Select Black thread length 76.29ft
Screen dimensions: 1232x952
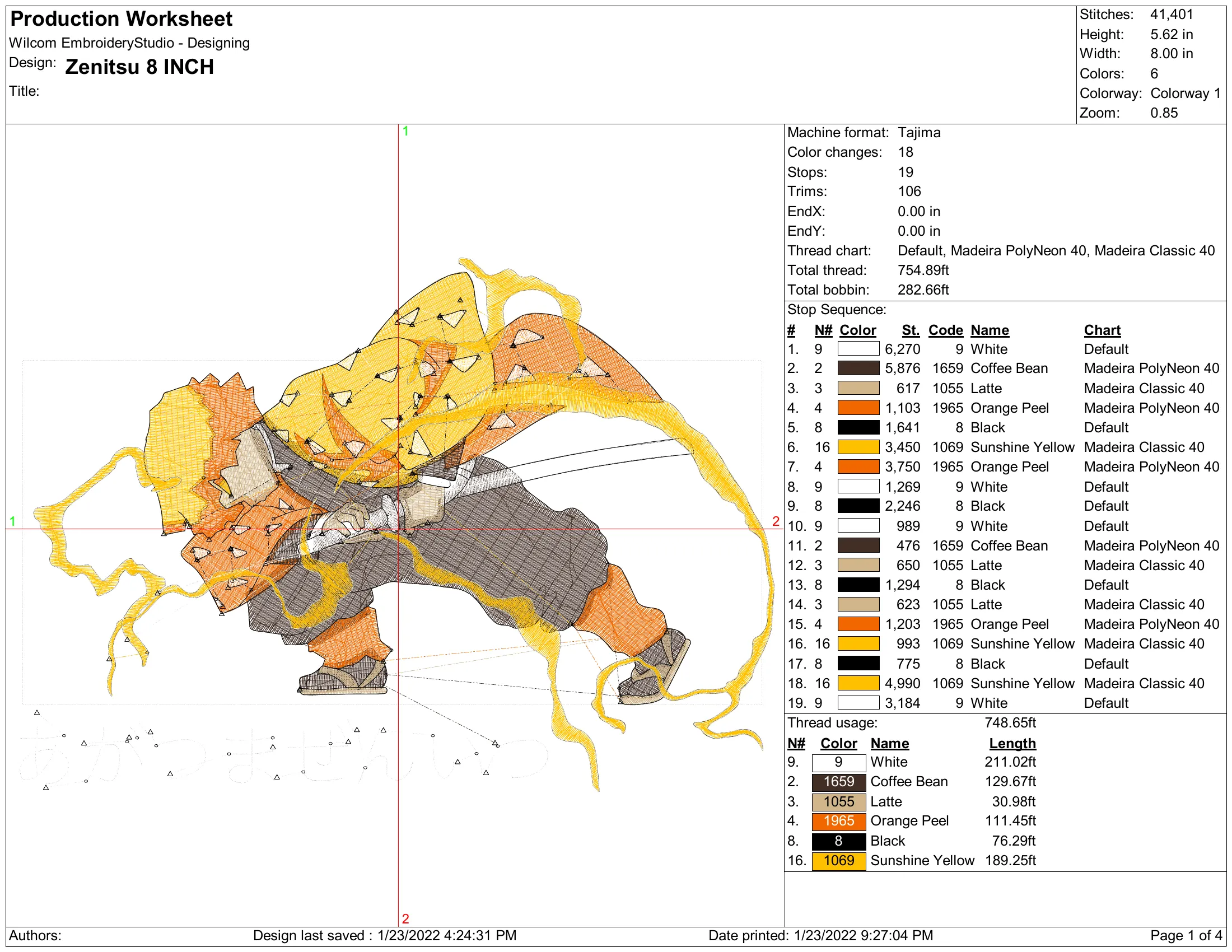(1014, 841)
